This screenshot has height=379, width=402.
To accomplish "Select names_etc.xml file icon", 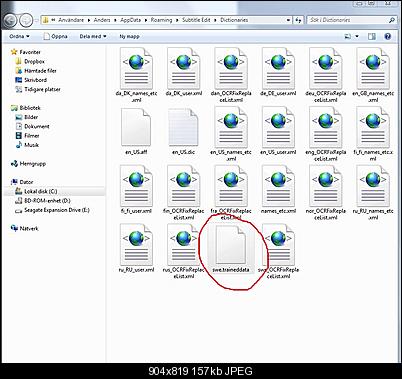I will [x=278, y=186].
